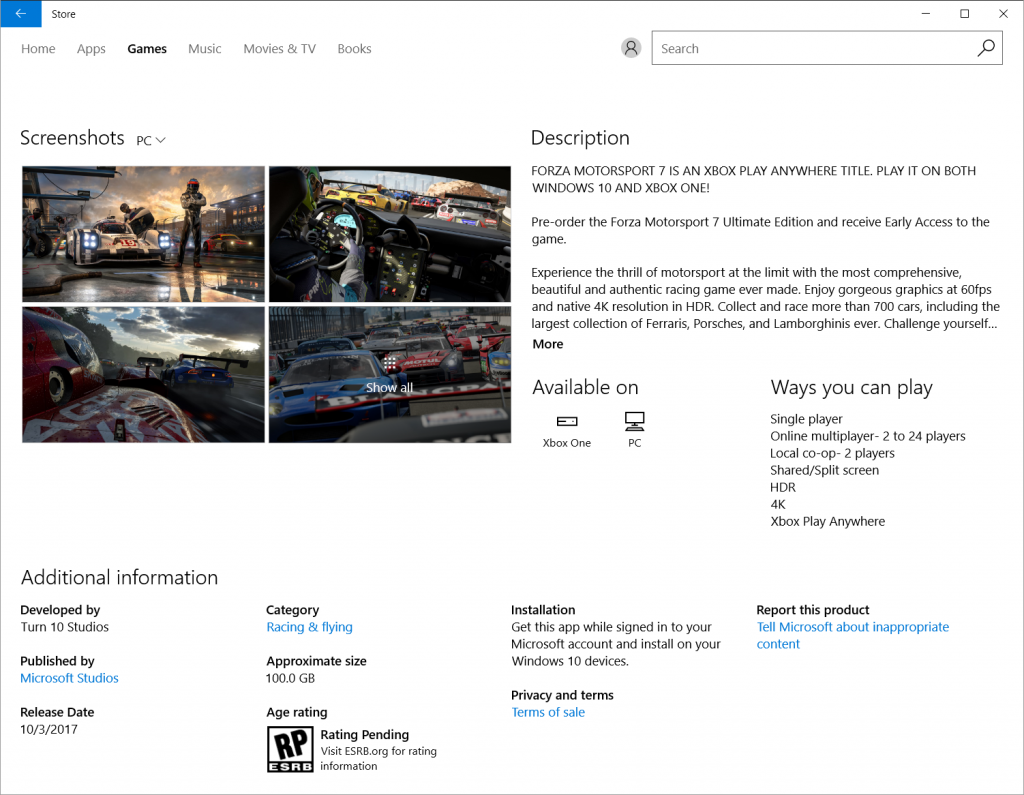Open the Terms of sale link

pyautogui.click(x=548, y=712)
